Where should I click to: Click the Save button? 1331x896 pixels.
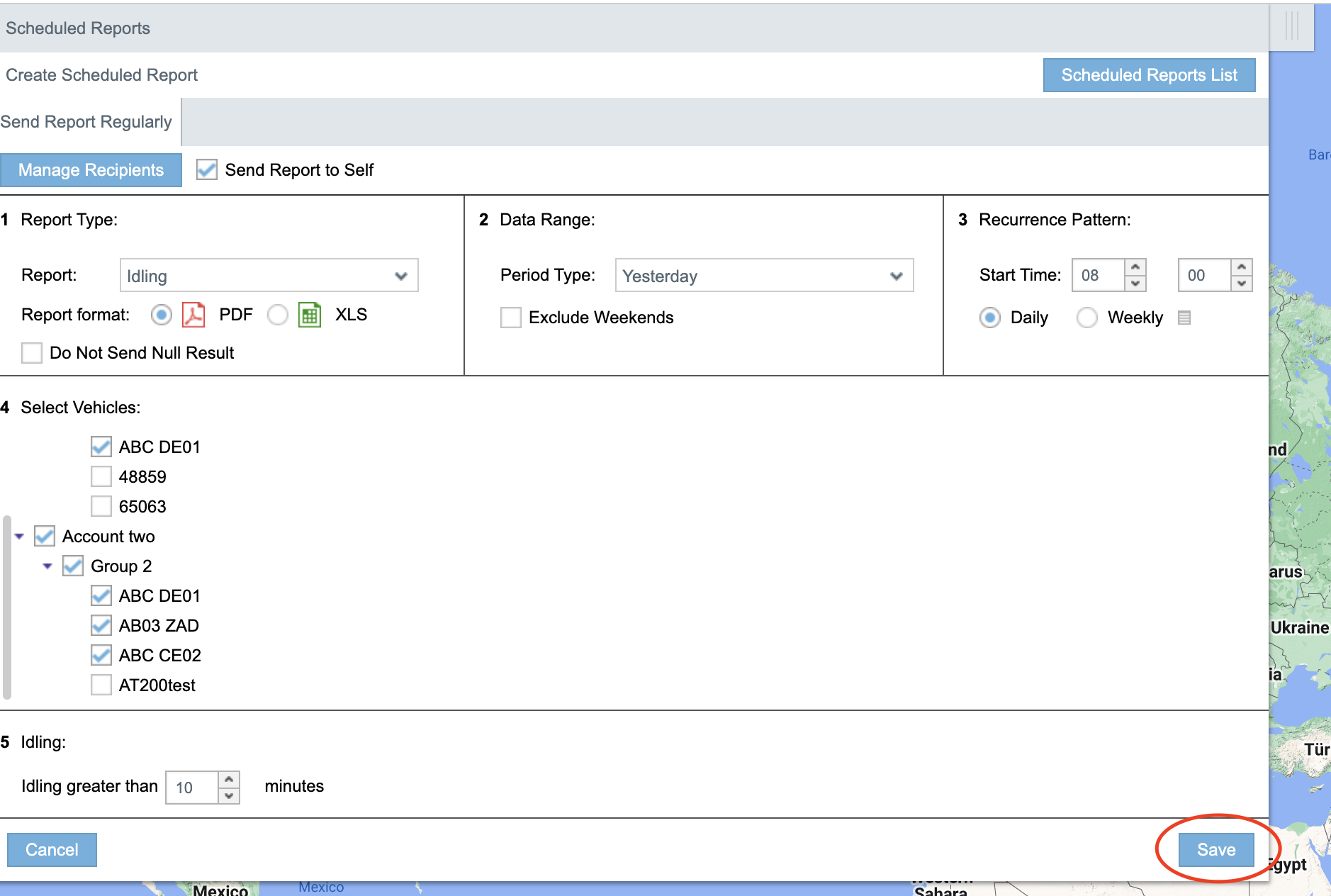pyautogui.click(x=1215, y=849)
